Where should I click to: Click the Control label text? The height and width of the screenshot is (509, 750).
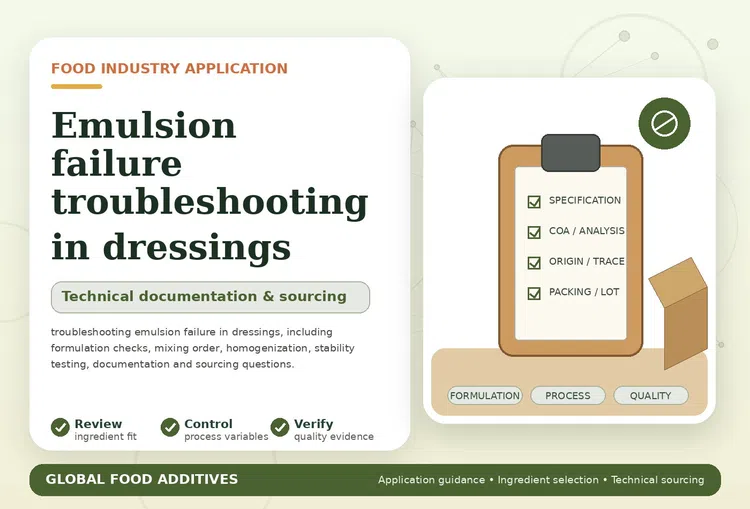209,424
